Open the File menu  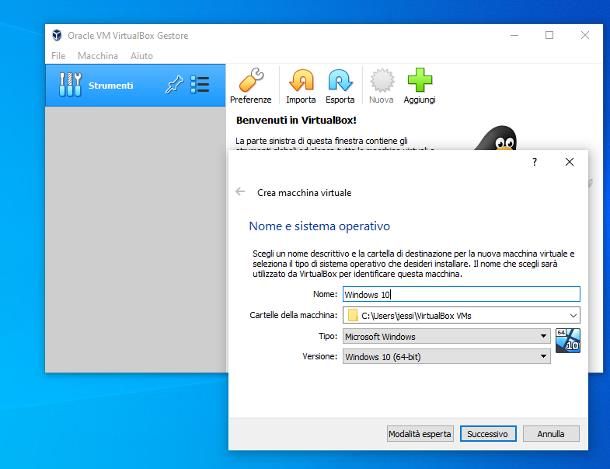click(58, 56)
